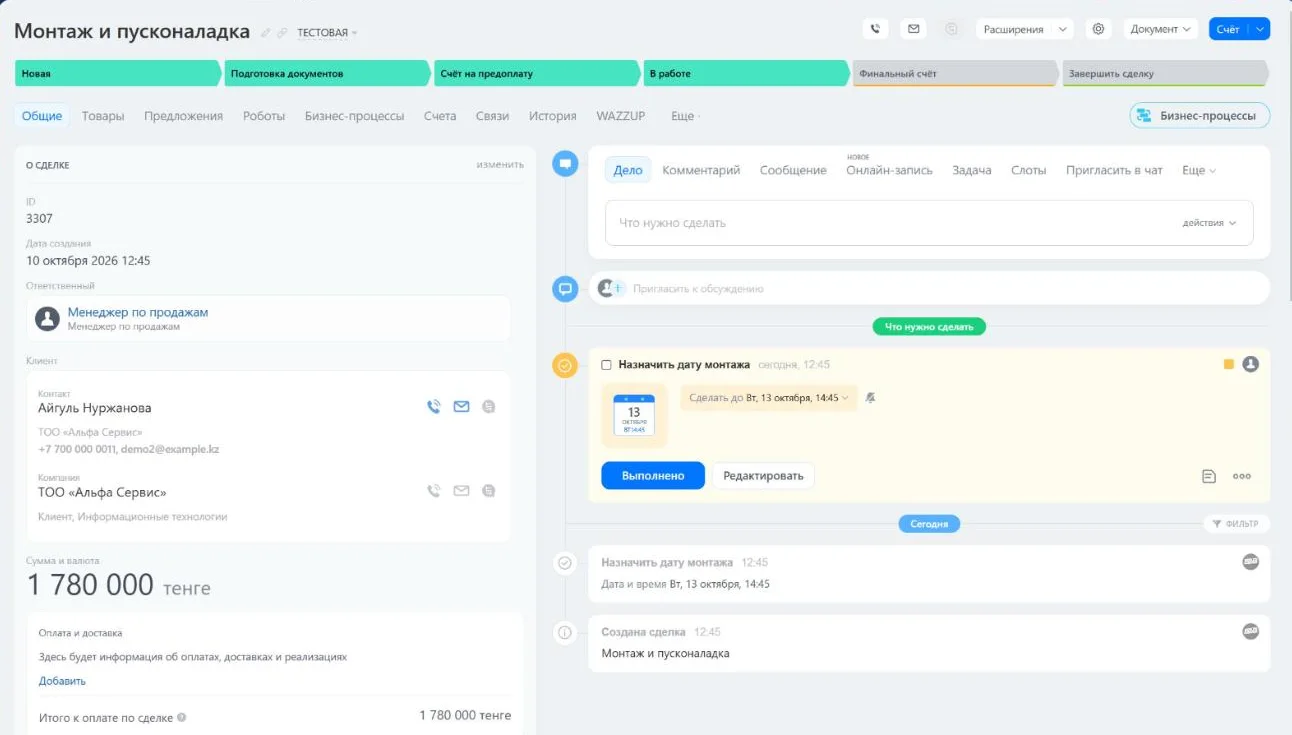Click the note icon on the activity card
Screen dimensions: 1292x735
click(1209, 476)
